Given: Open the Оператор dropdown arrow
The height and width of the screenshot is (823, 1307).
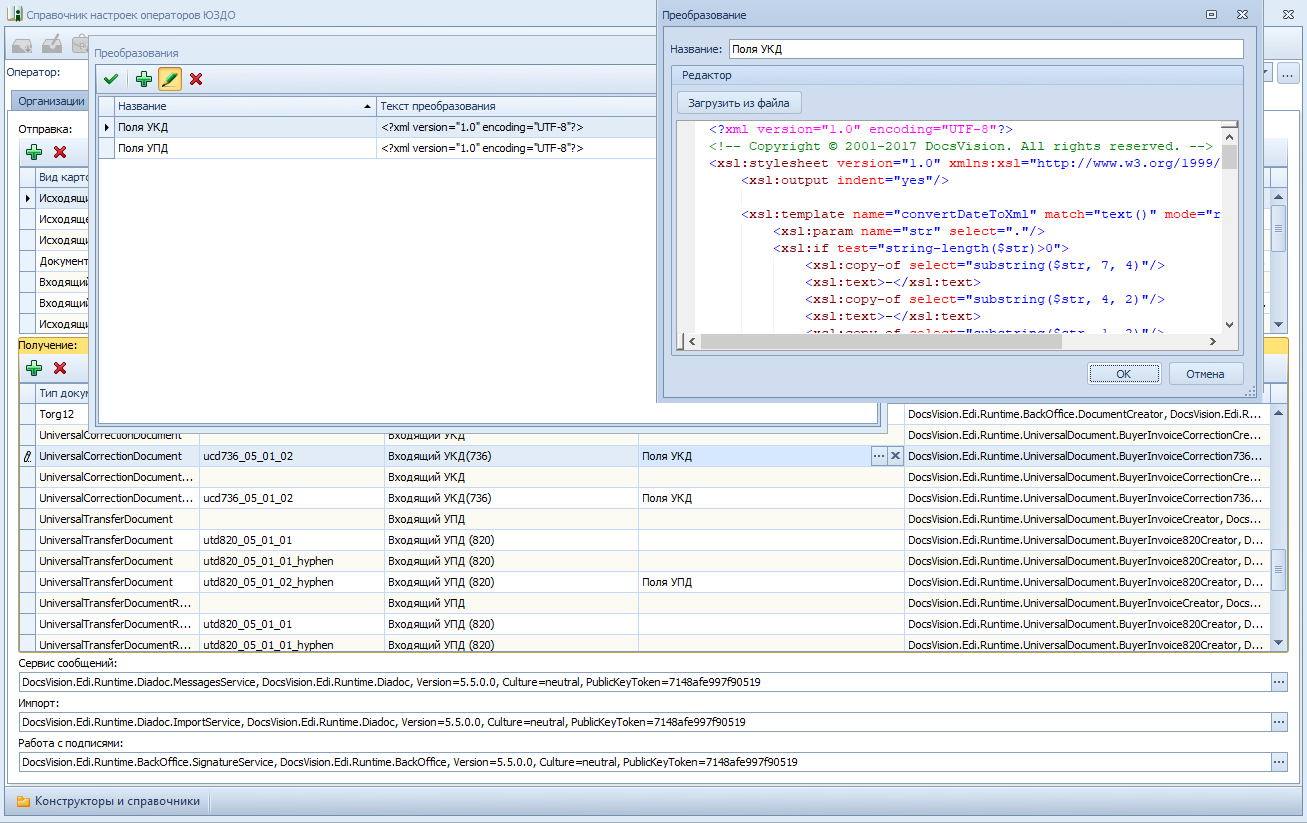Looking at the screenshot, I should [x=1267, y=73].
